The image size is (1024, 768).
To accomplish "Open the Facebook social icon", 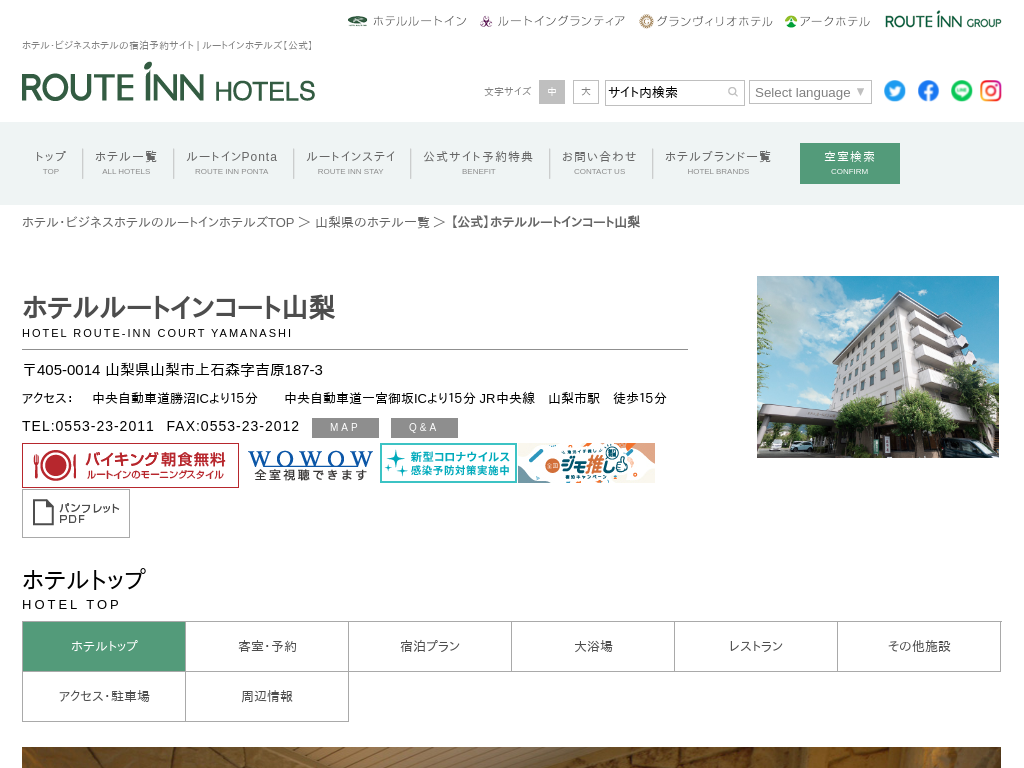I will 928,91.
